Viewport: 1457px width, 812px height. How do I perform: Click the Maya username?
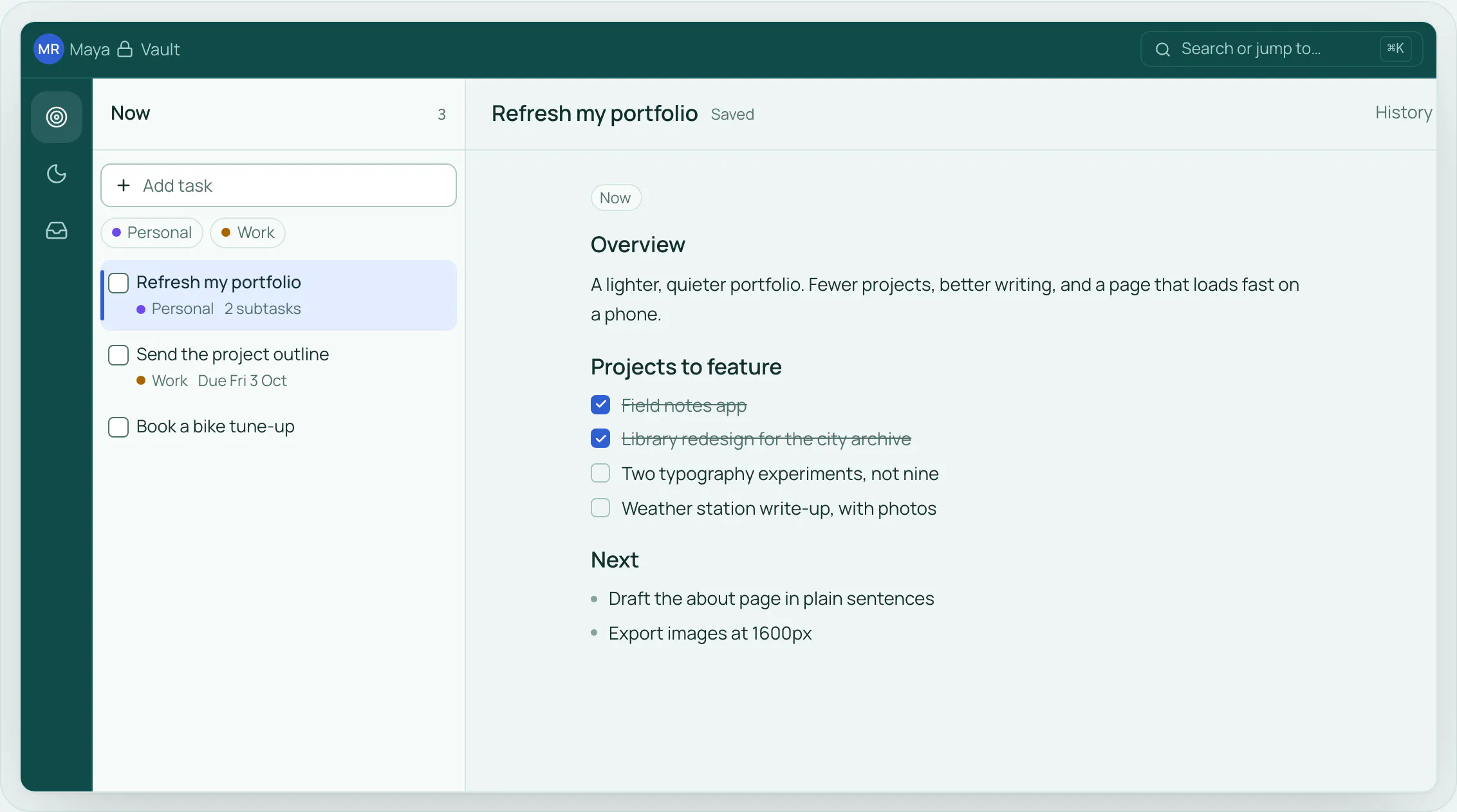pyautogui.click(x=89, y=50)
